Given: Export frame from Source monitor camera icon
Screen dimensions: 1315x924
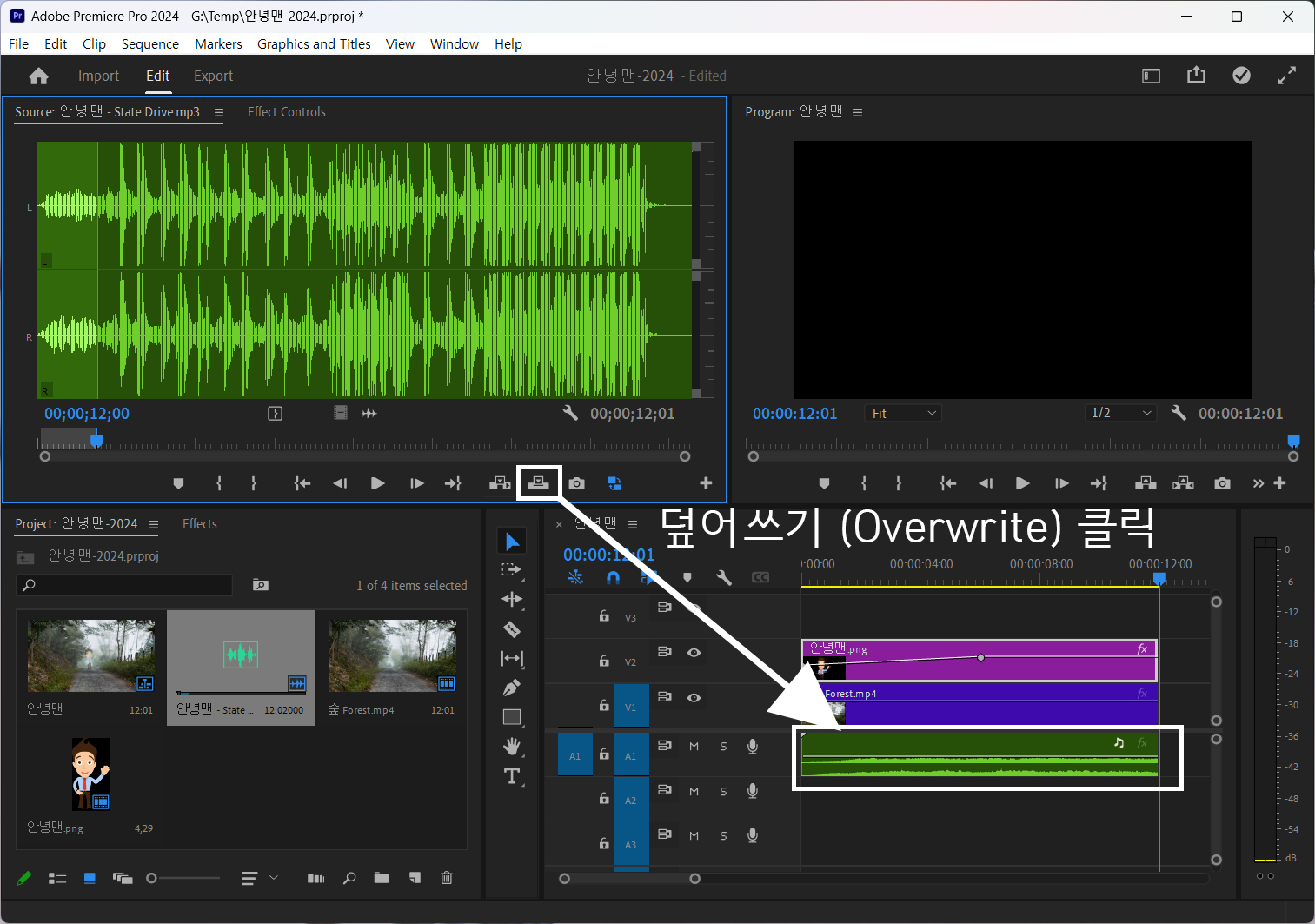Looking at the screenshot, I should pyautogui.click(x=577, y=483).
